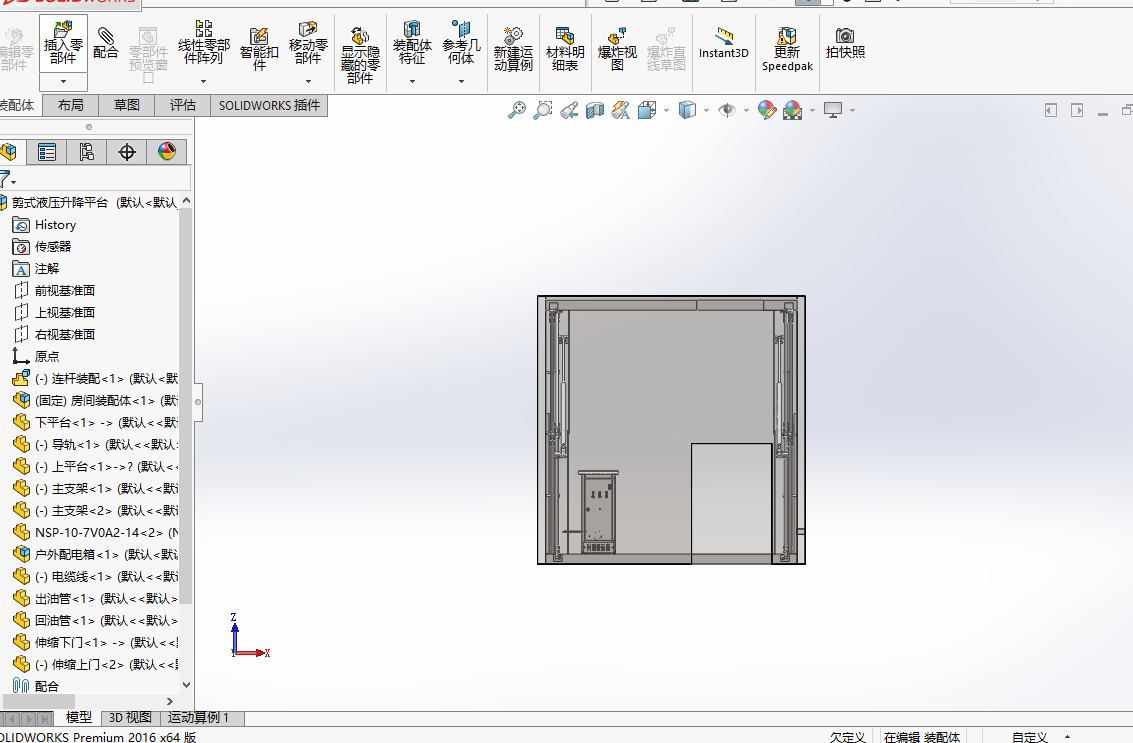Click Display Style cube icon
The width and height of the screenshot is (1133, 743).
pyautogui.click(x=687, y=110)
